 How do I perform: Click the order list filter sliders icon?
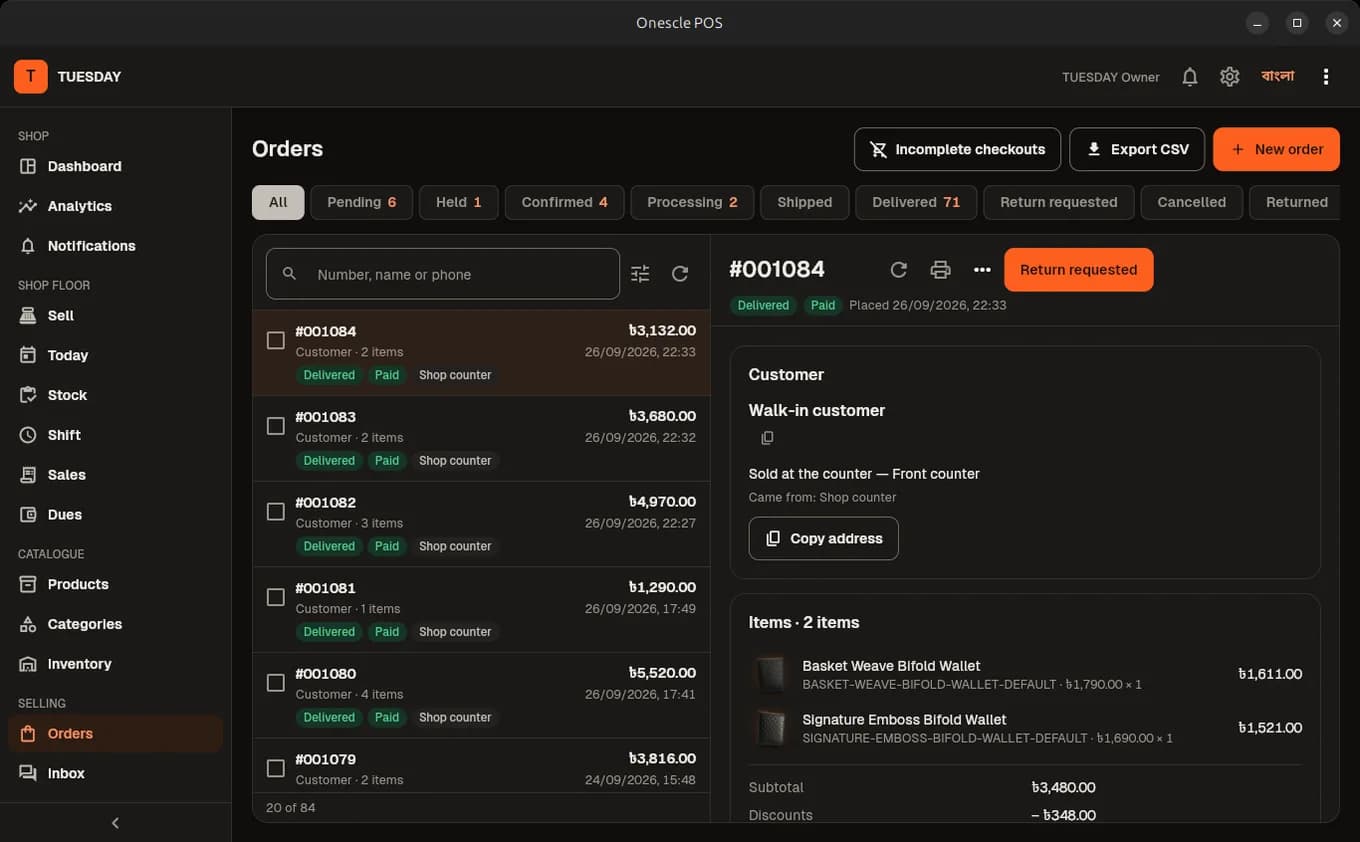(640, 274)
